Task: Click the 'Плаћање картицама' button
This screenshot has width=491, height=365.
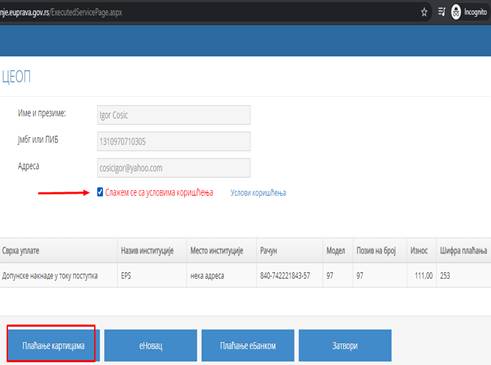Action: click(53, 345)
